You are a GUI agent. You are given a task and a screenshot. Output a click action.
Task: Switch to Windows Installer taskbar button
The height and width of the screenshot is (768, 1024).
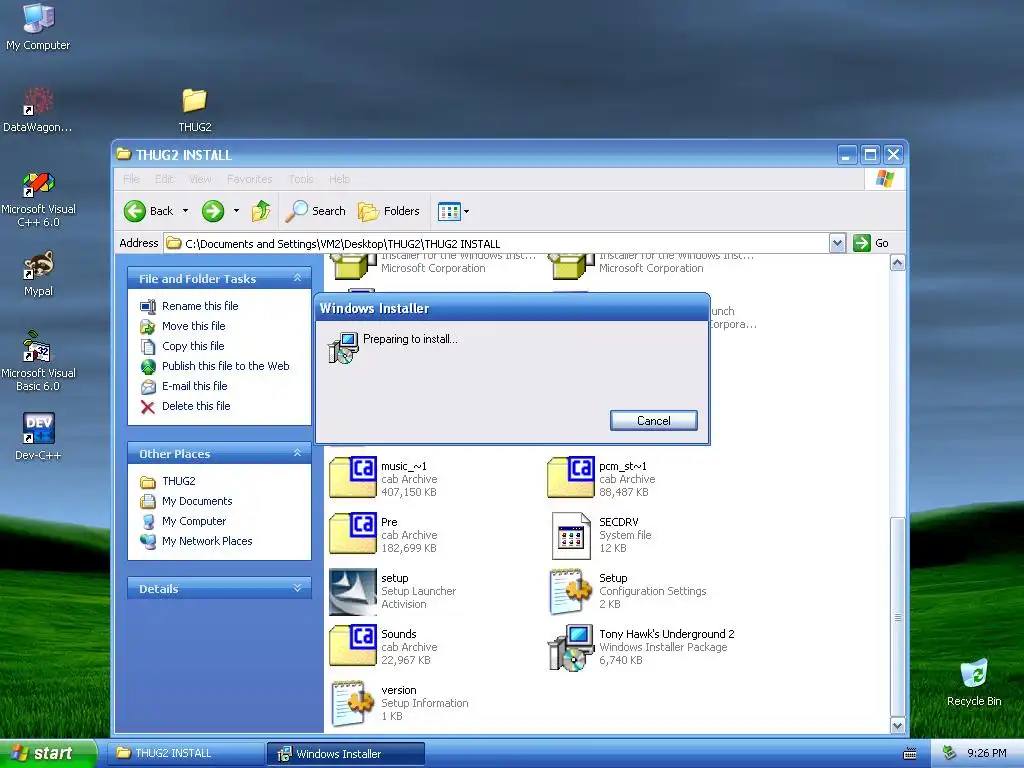tap(345, 754)
